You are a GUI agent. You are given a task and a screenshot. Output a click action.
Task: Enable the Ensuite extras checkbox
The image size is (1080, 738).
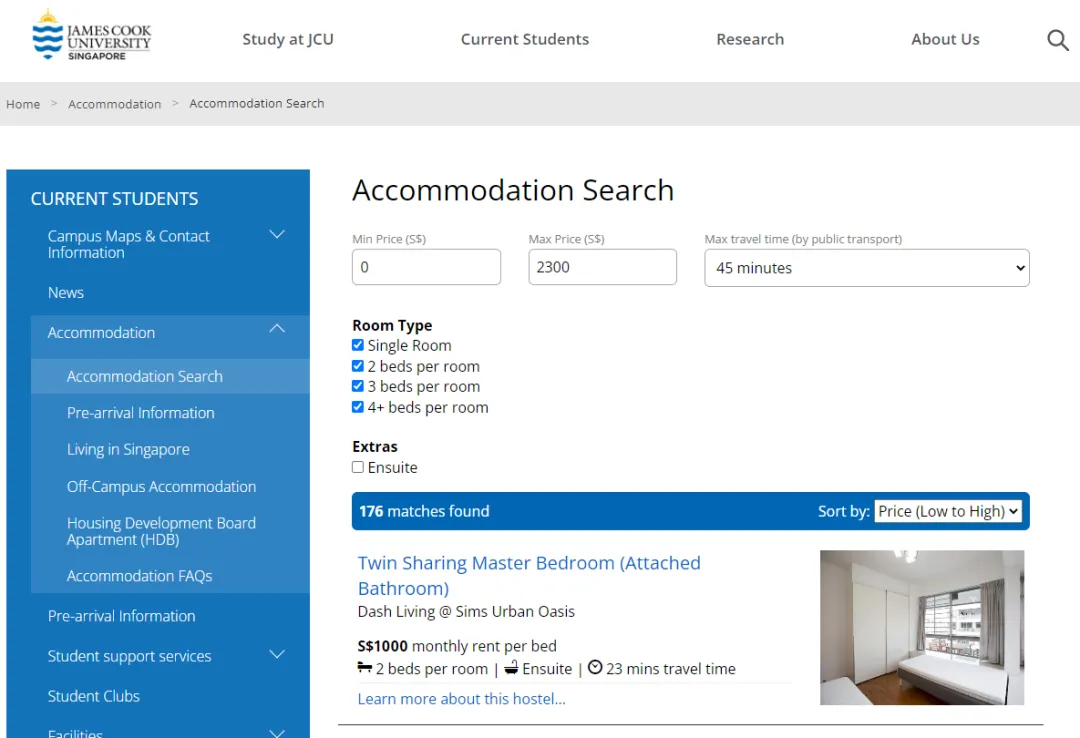(x=358, y=467)
